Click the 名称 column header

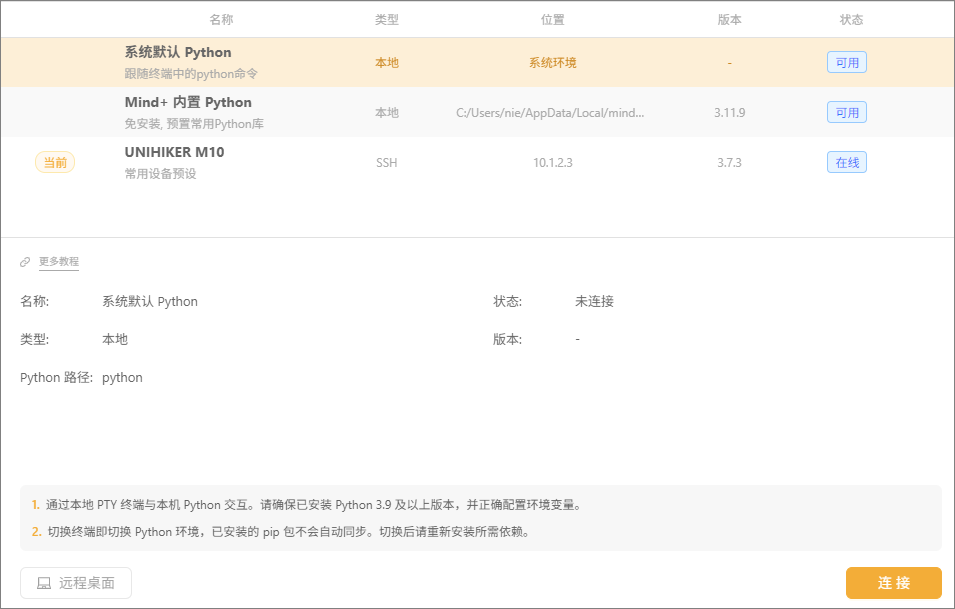pyautogui.click(x=221, y=19)
